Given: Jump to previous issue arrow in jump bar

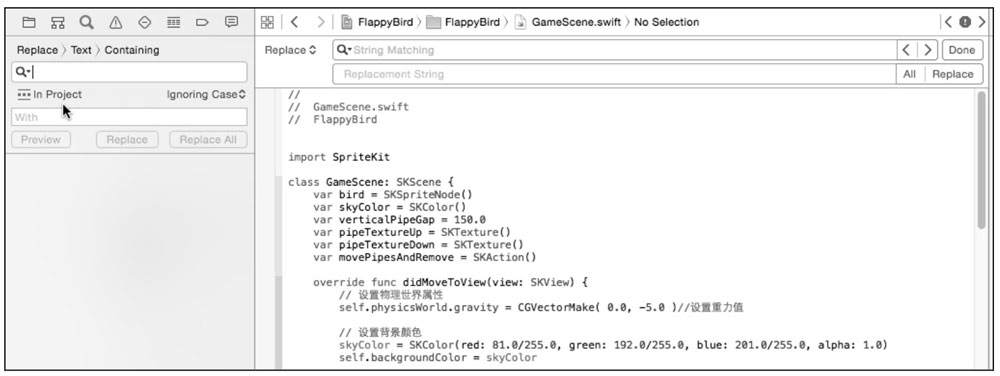Looking at the screenshot, I should 948,22.
